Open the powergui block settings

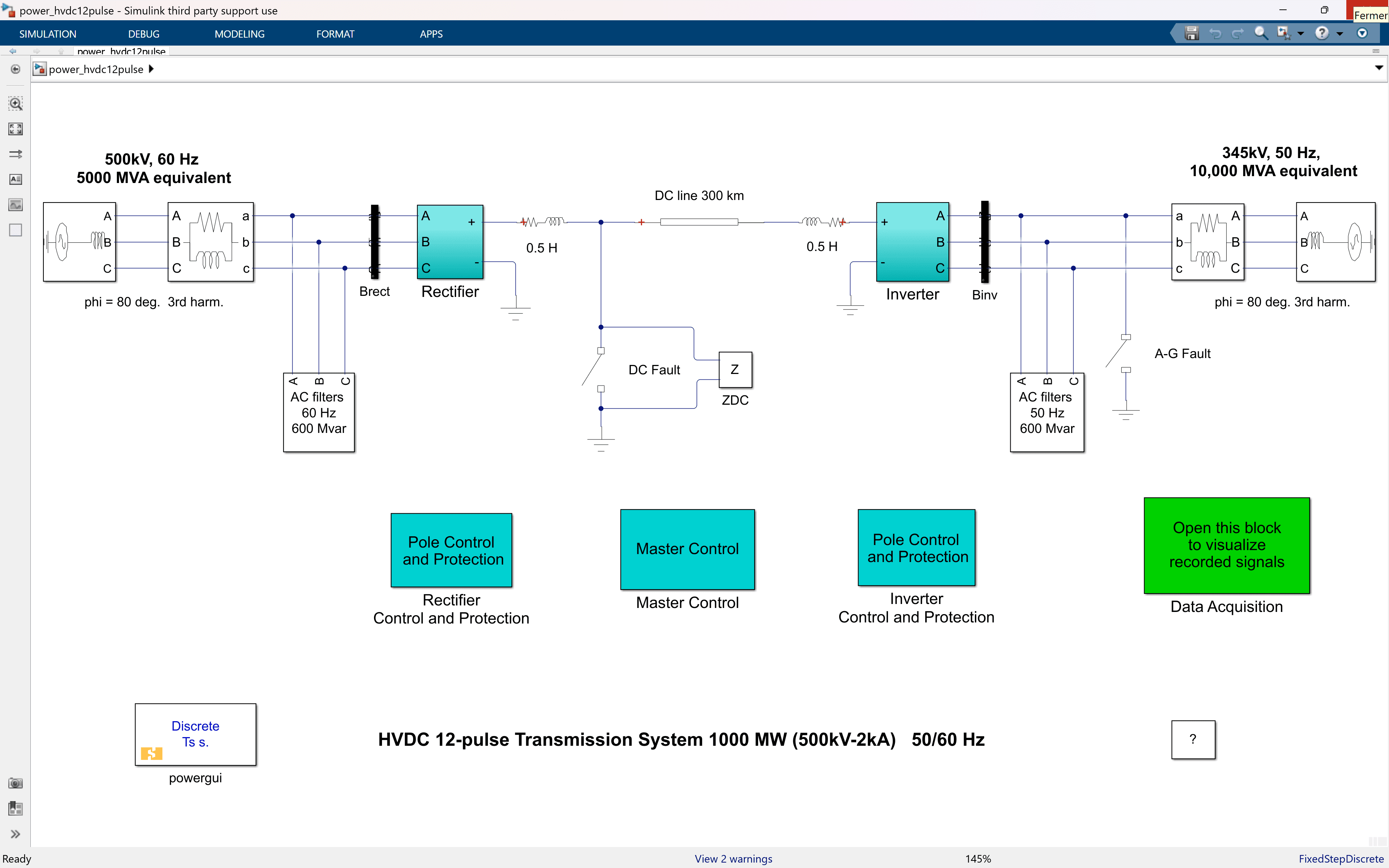click(195, 735)
